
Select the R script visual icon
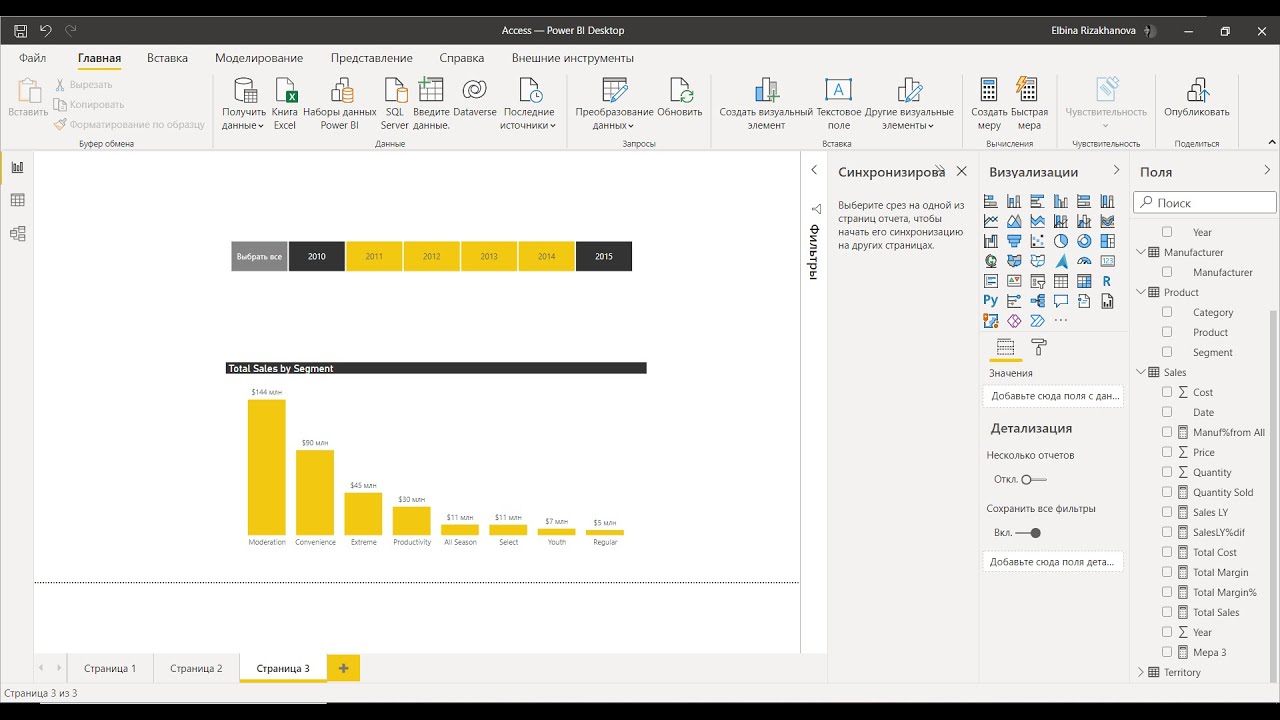1107,281
